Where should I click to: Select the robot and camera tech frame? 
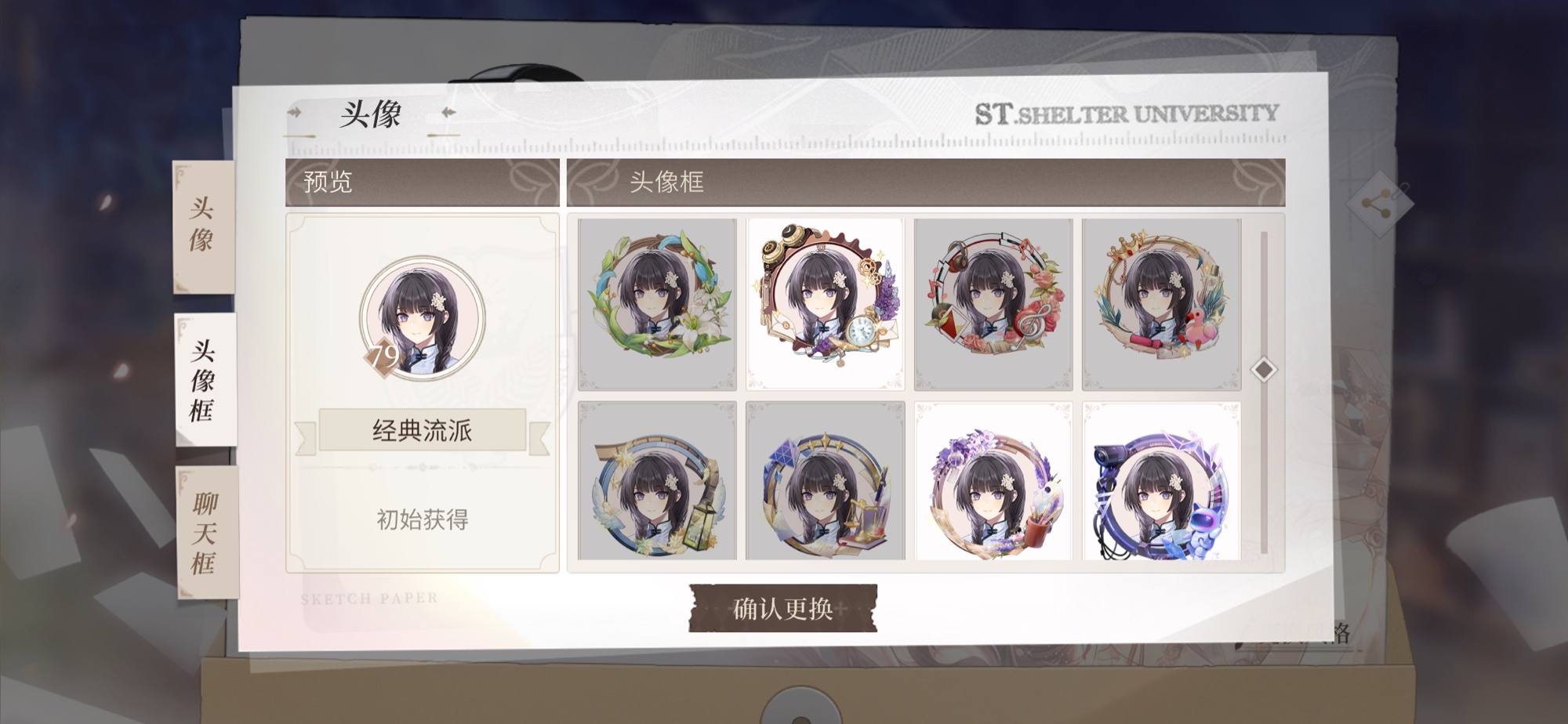(1161, 481)
